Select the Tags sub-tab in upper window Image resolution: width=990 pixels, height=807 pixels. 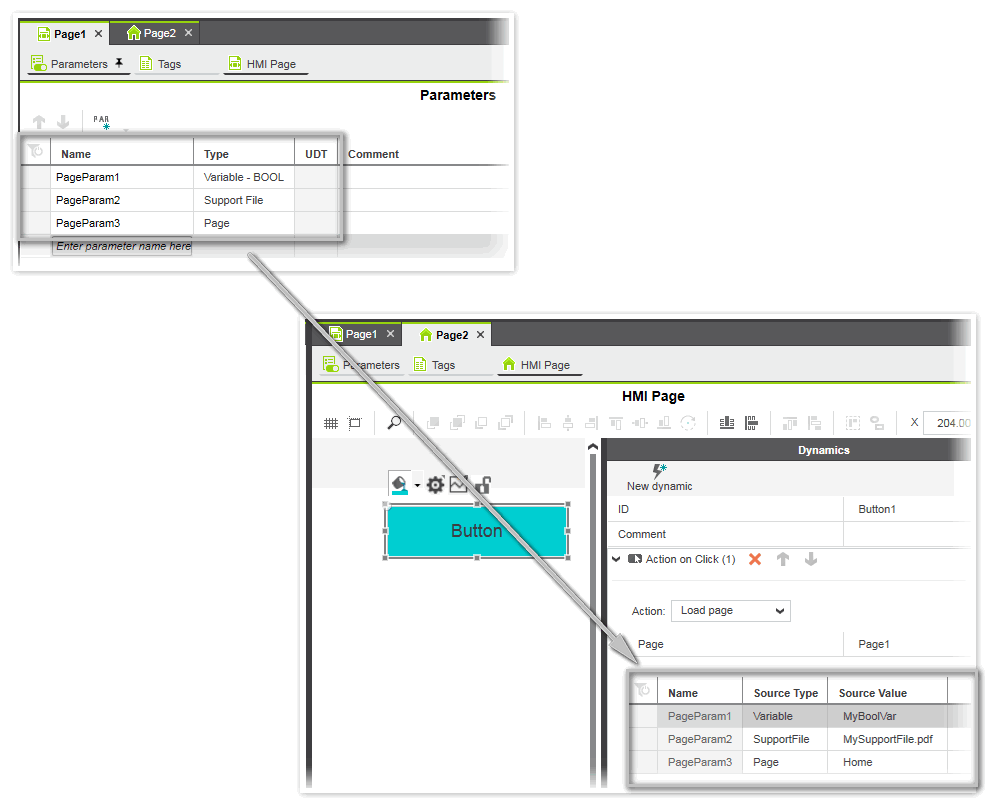click(169, 64)
